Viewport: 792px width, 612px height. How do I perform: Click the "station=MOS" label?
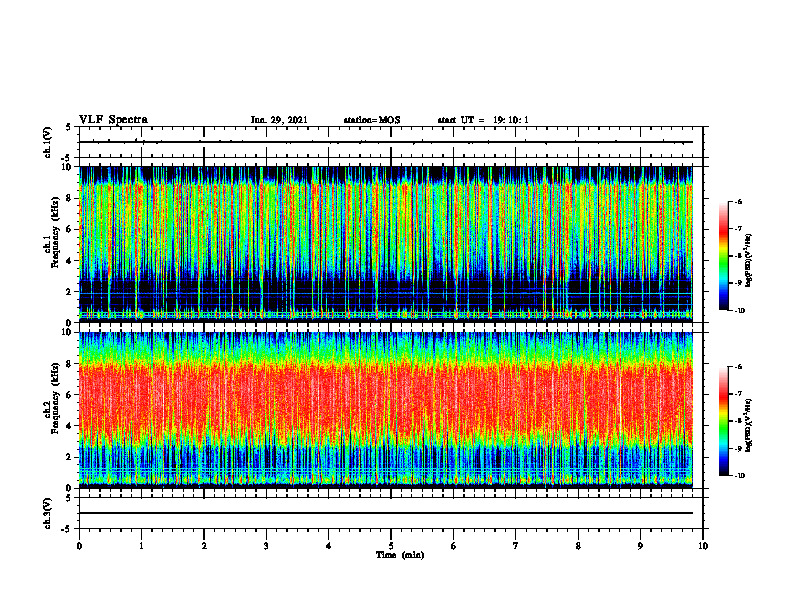(x=372, y=120)
